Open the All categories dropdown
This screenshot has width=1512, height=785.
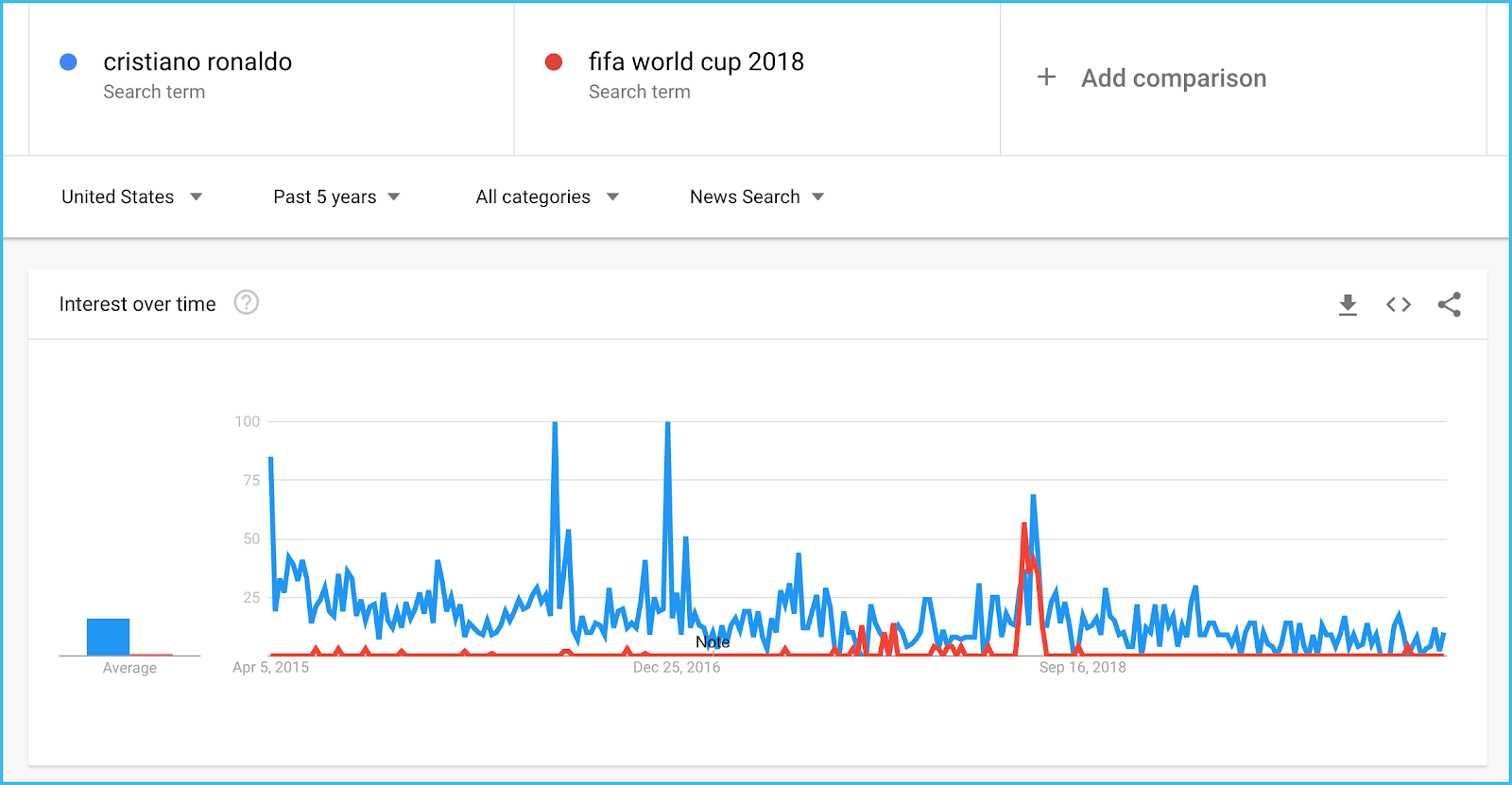click(547, 196)
